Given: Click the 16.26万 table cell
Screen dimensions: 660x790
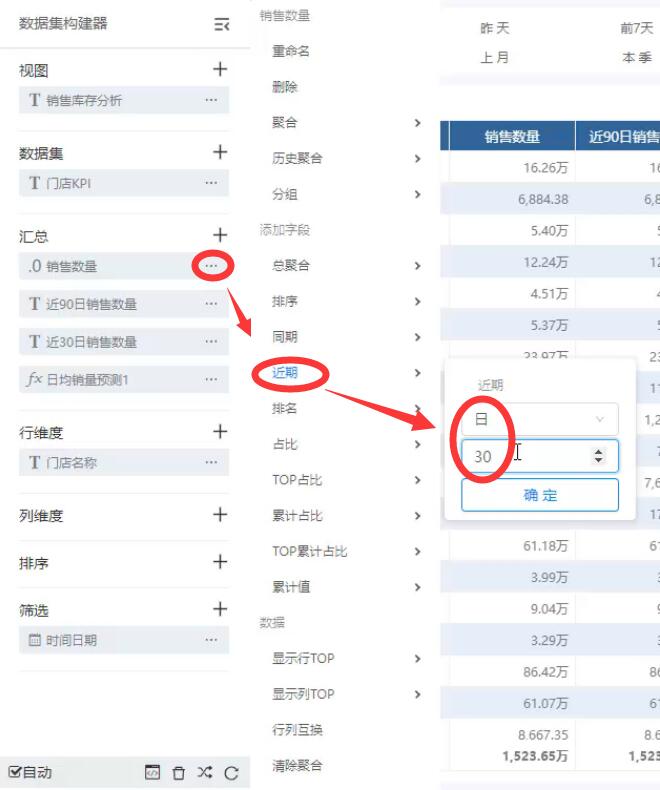Looking at the screenshot, I should click(x=512, y=168).
